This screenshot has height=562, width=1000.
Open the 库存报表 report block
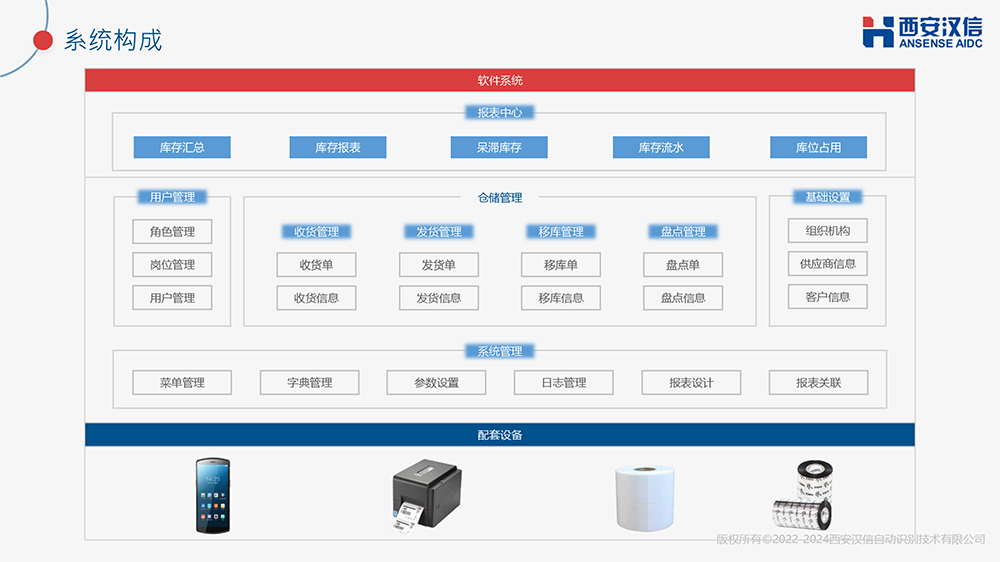[338, 147]
